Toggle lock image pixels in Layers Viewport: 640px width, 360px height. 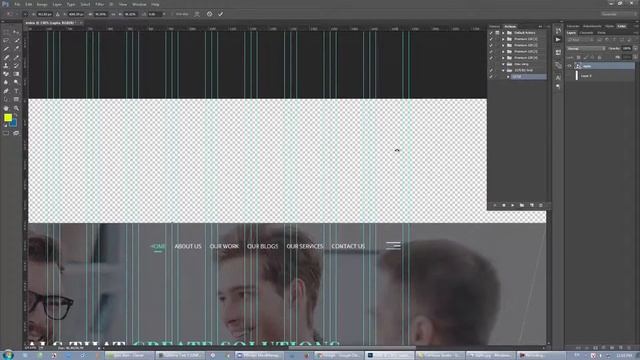586,58
